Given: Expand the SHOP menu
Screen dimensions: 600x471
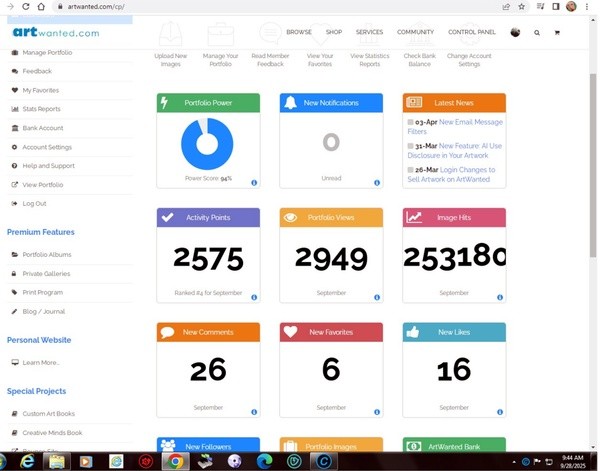Looking at the screenshot, I should pyautogui.click(x=334, y=32).
